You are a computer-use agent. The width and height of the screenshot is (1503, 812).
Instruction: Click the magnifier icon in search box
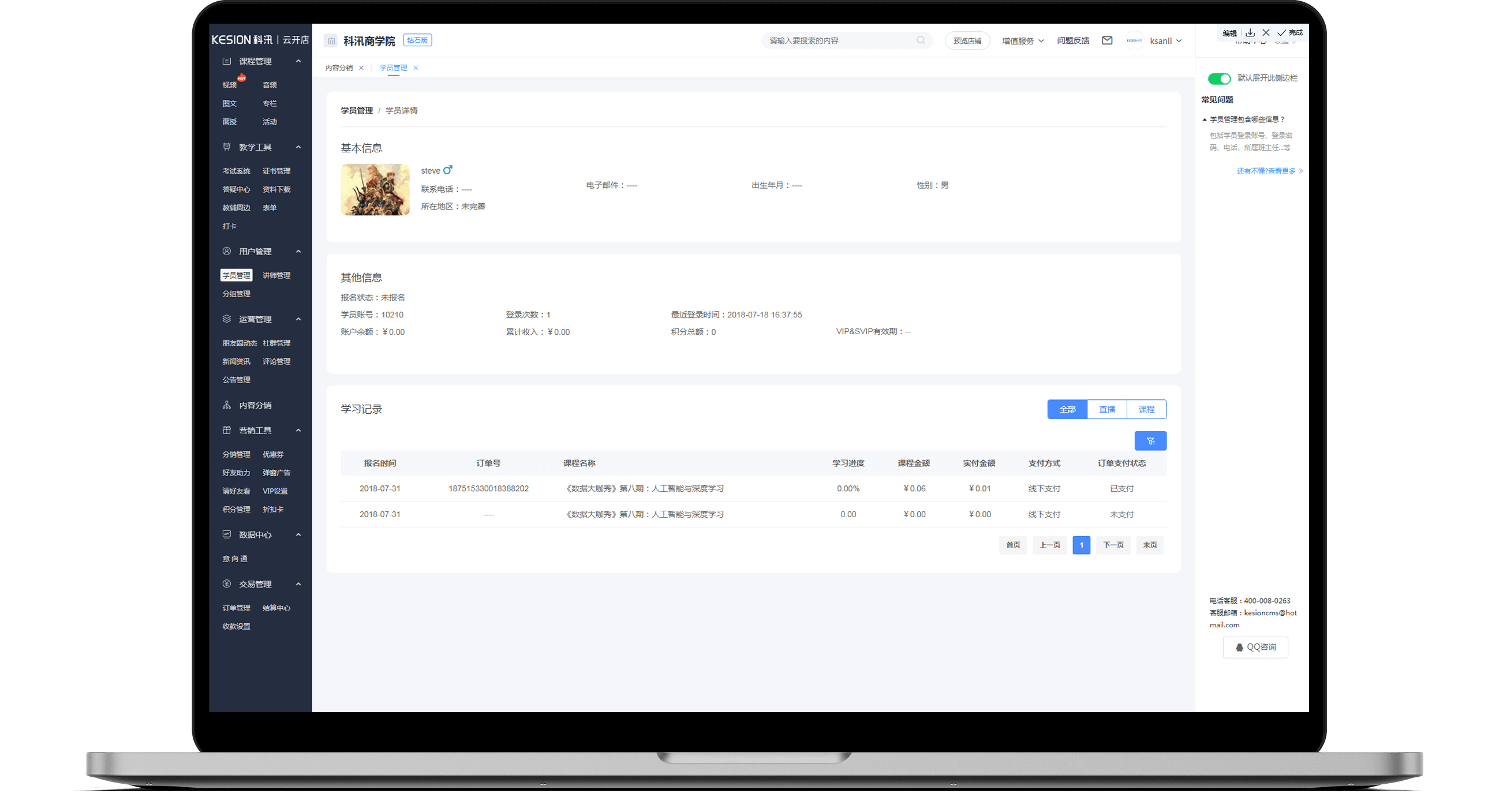(x=920, y=40)
